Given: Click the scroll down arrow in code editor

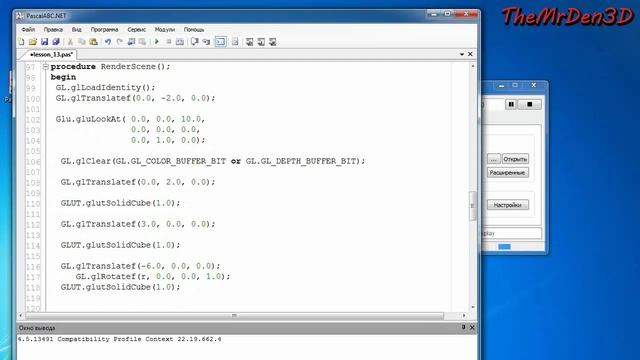Looking at the screenshot, I should click(x=473, y=307).
